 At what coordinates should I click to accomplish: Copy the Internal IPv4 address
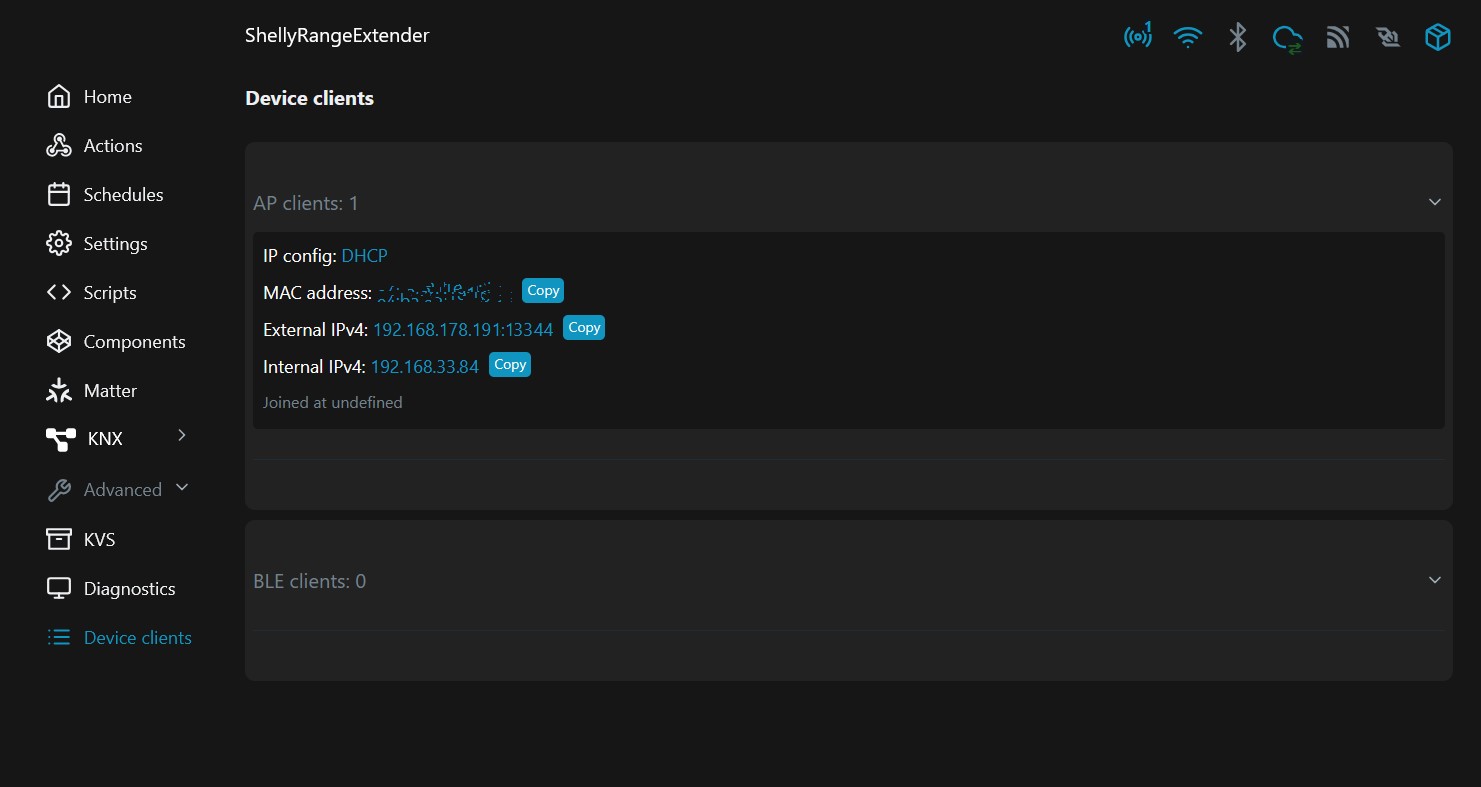coord(510,364)
